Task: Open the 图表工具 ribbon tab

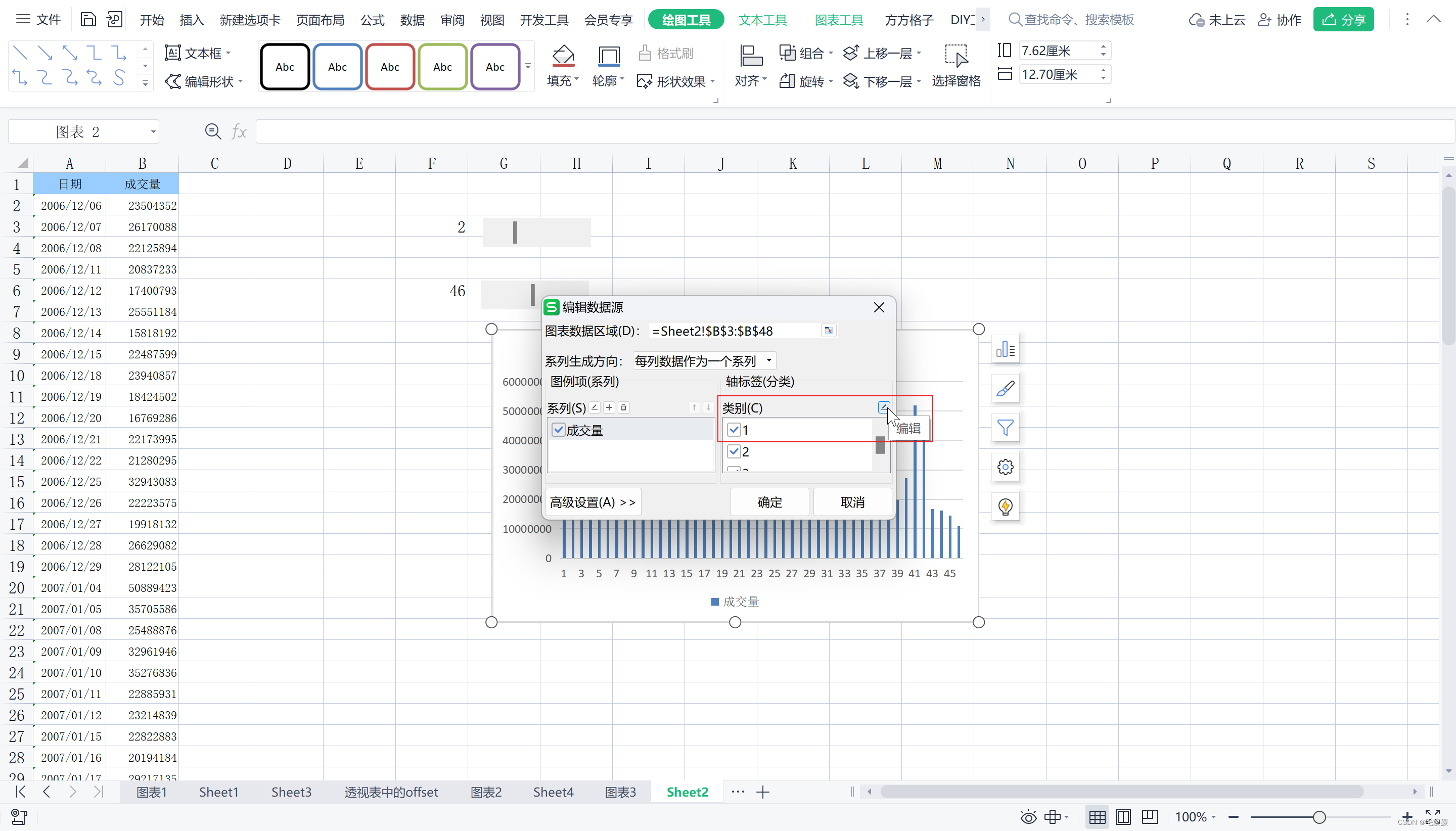Action: tap(838, 20)
